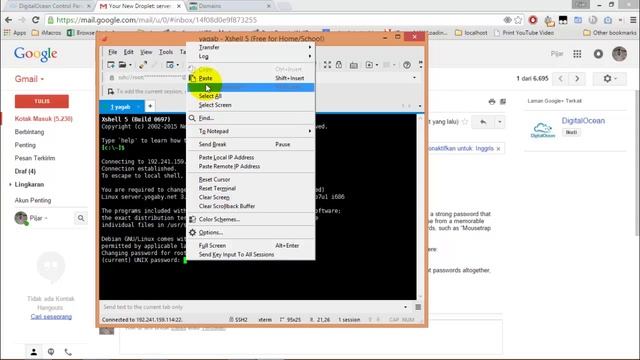
Task: Choose Select Screen in the context menu
Action: [251, 105]
